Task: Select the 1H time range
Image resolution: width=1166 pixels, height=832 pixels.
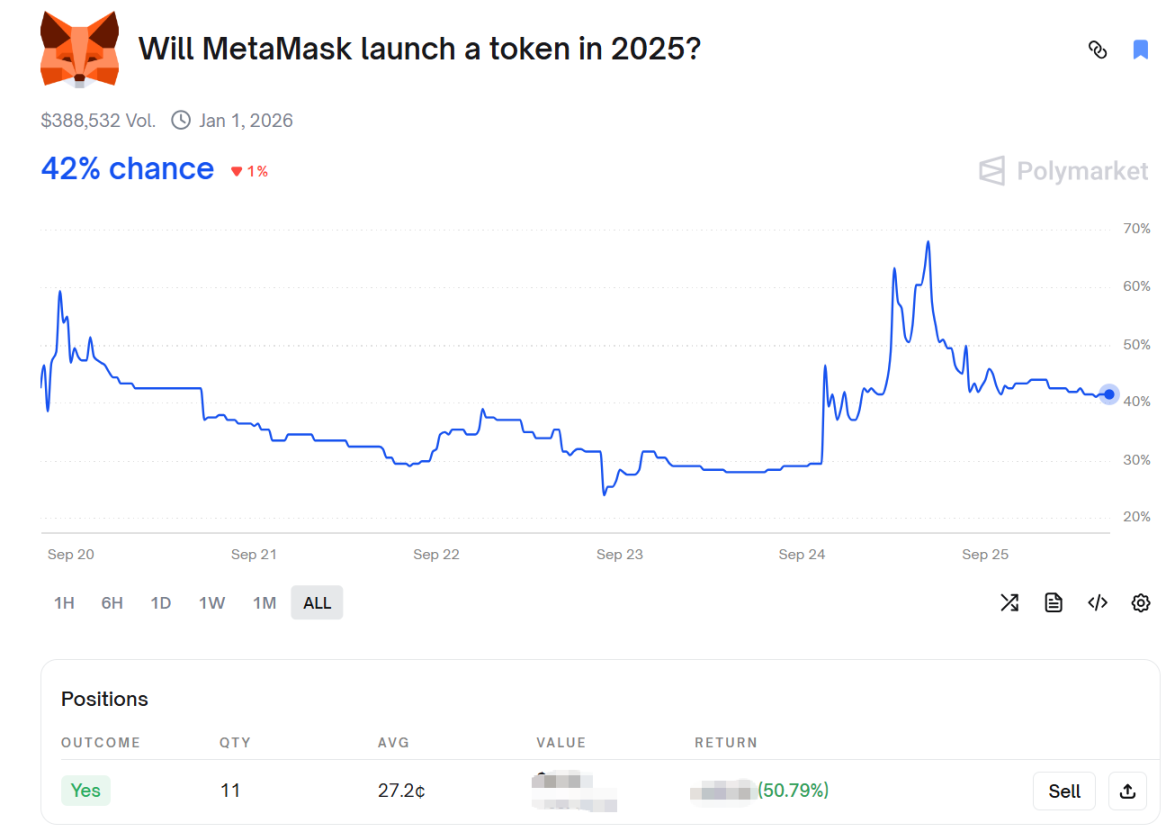Action: click(x=64, y=603)
